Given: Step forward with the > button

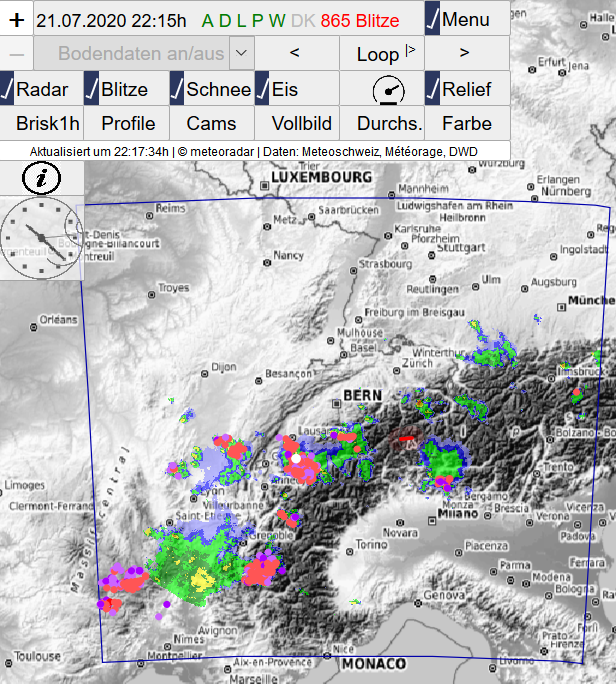Looking at the screenshot, I should [466, 53].
